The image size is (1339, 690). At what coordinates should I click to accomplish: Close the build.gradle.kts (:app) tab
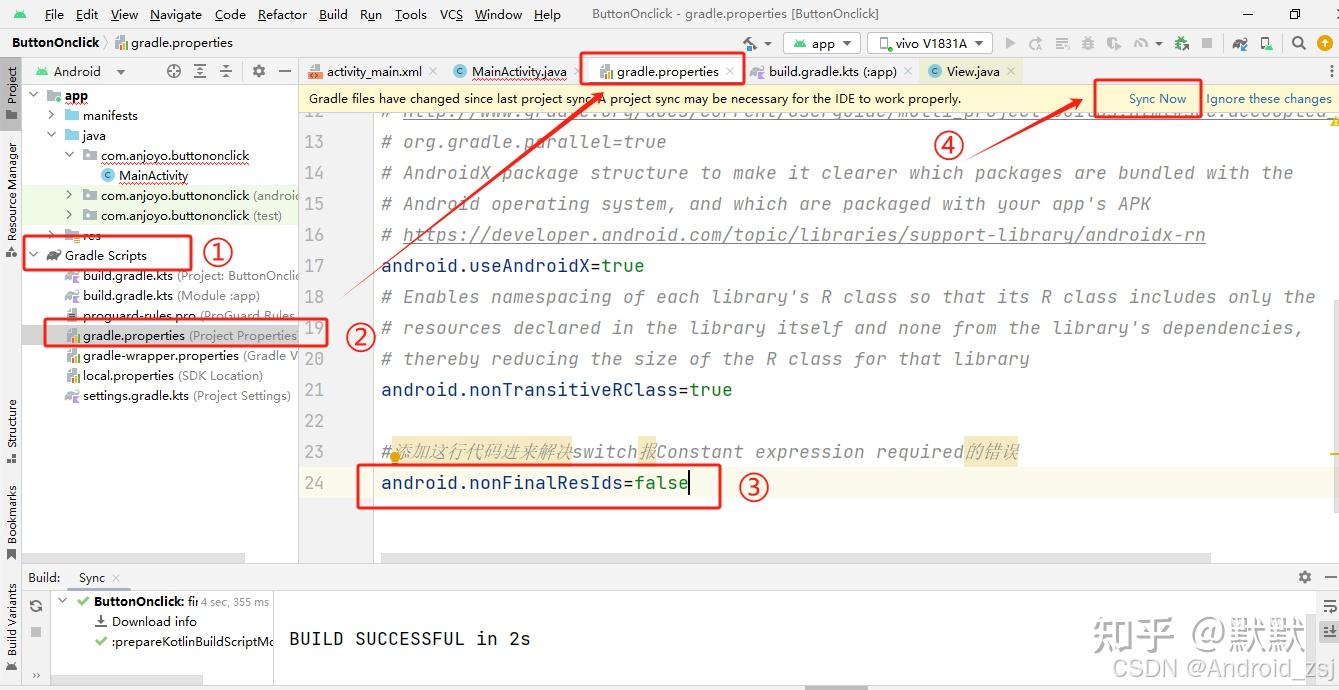tap(907, 71)
